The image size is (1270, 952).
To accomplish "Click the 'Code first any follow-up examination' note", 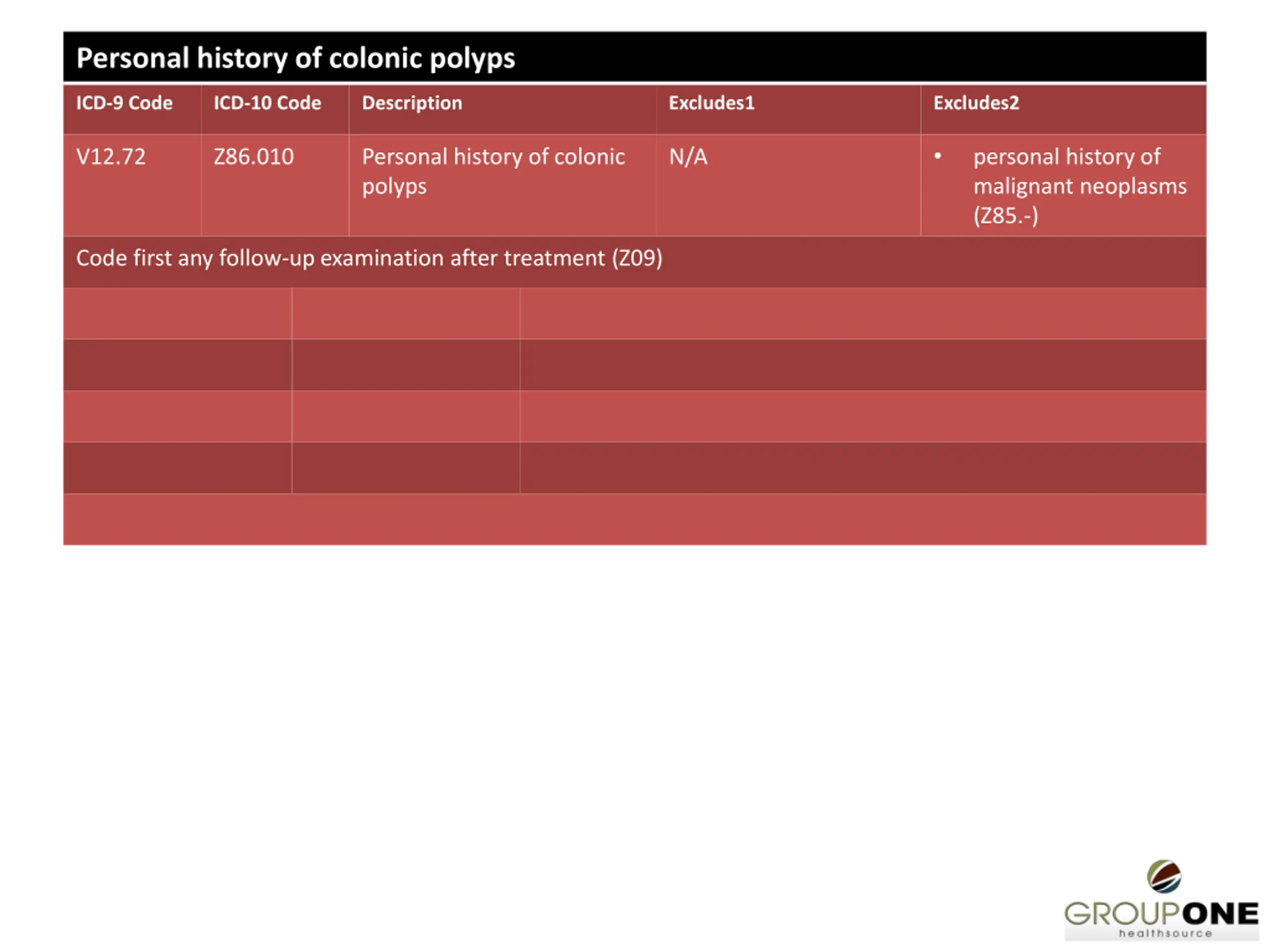I will [635, 262].
